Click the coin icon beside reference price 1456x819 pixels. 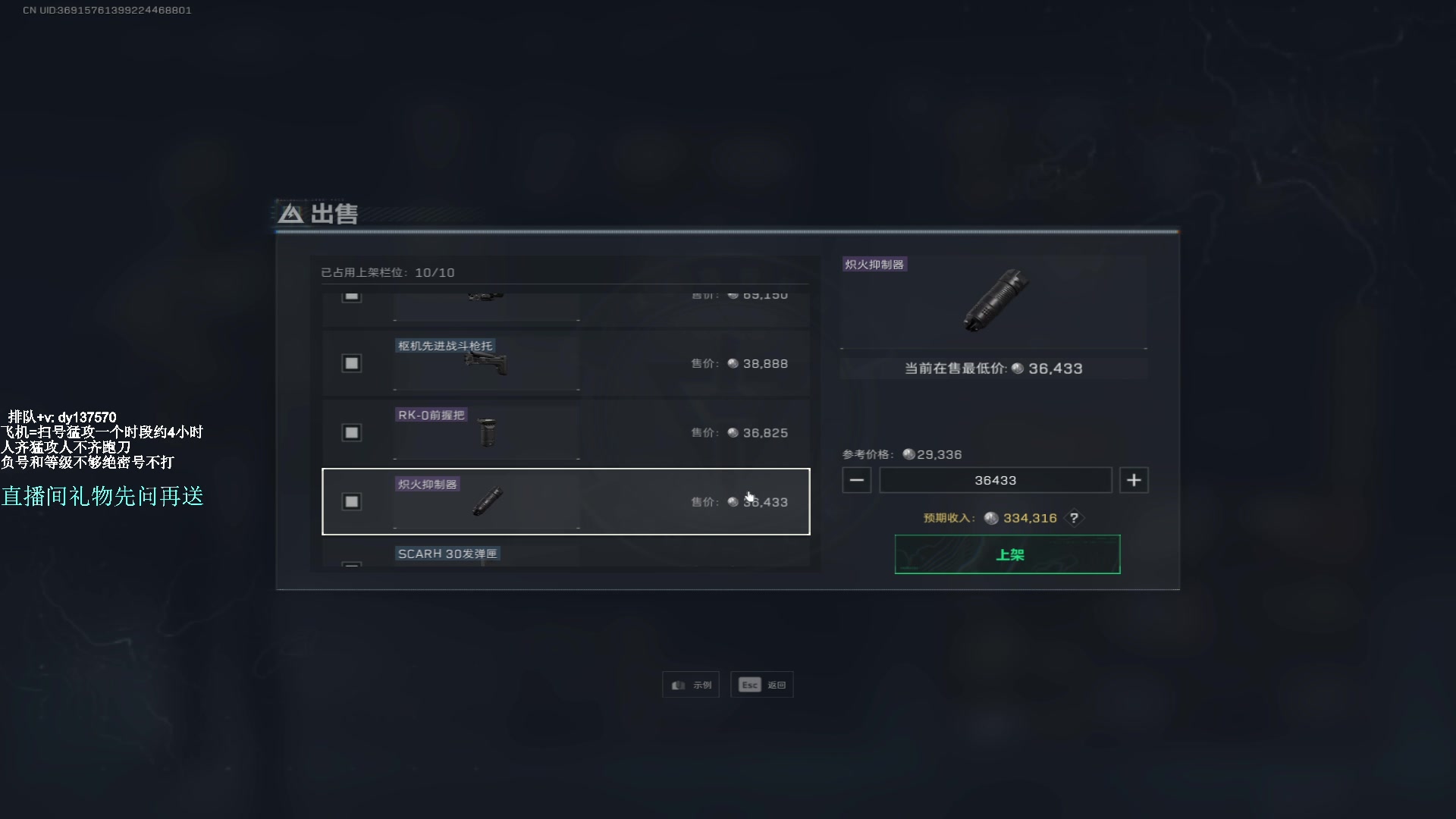[x=908, y=454]
